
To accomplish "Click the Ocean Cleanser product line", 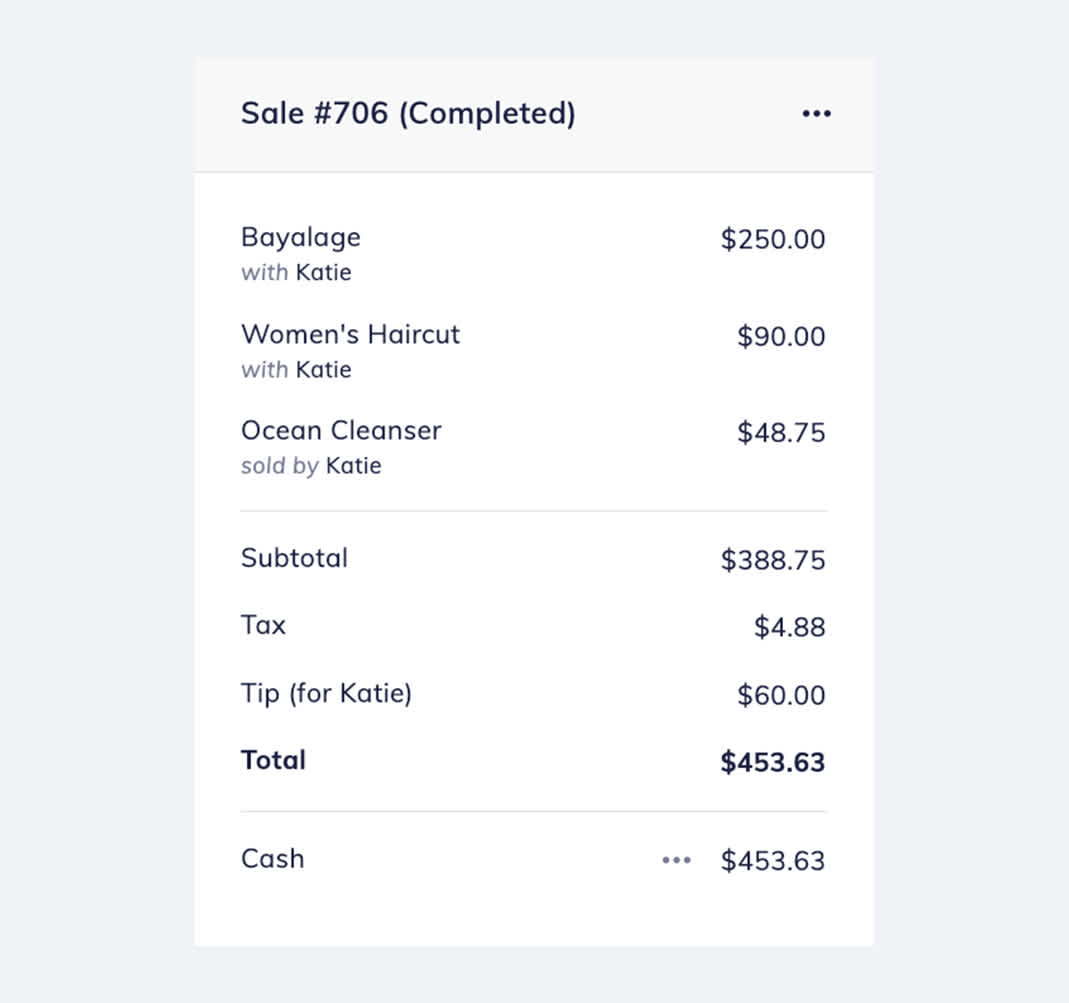I will (x=341, y=431).
